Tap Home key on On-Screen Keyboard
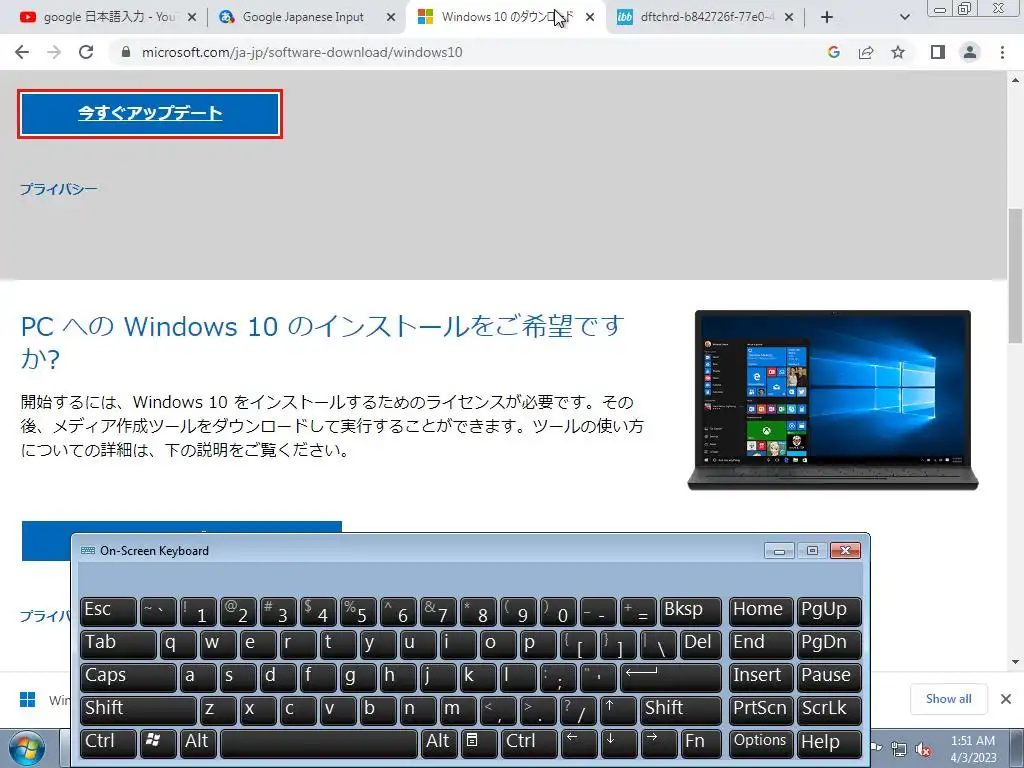1024x768 pixels. click(x=761, y=611)
